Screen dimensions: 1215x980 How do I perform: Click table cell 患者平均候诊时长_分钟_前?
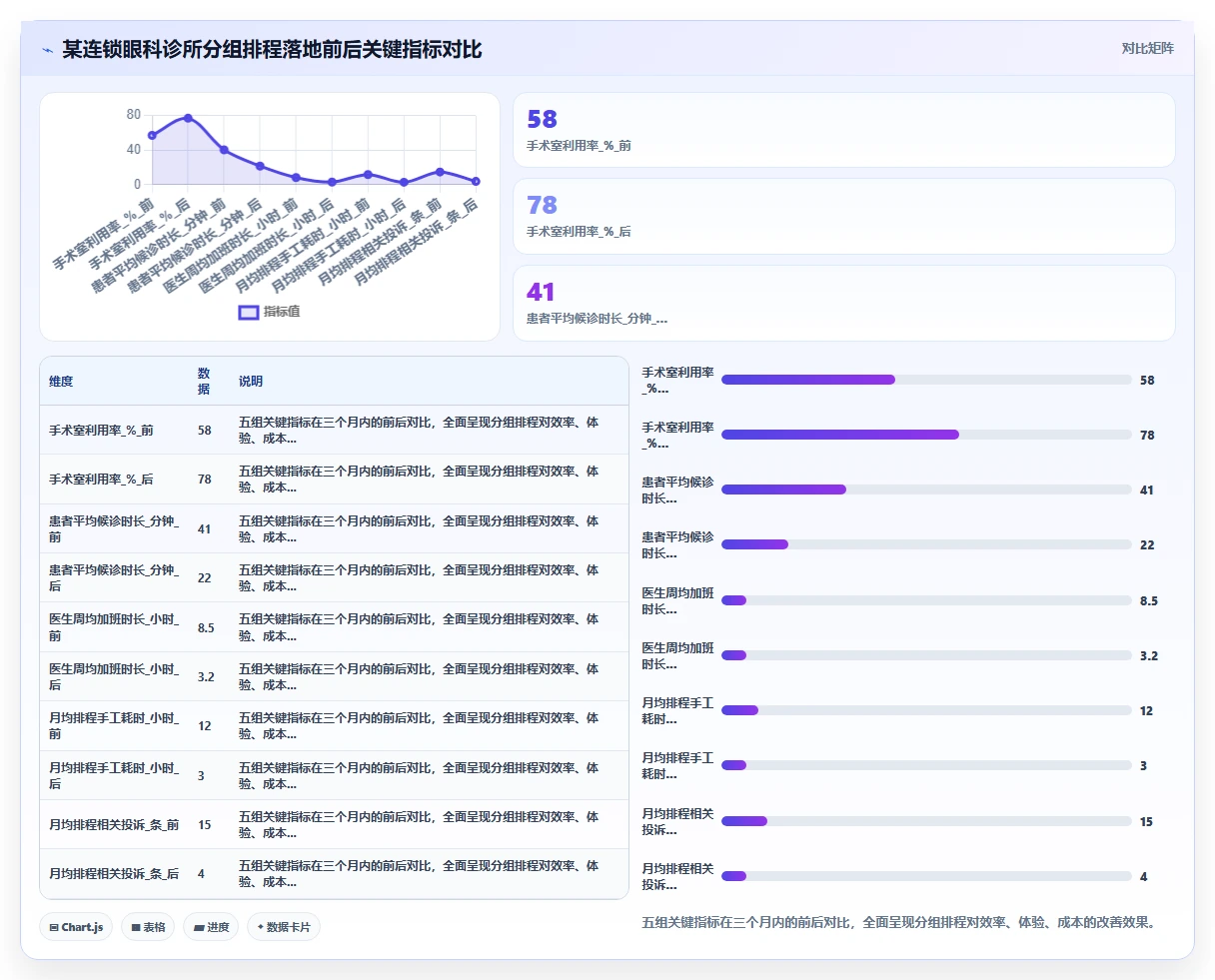(114, 529)
